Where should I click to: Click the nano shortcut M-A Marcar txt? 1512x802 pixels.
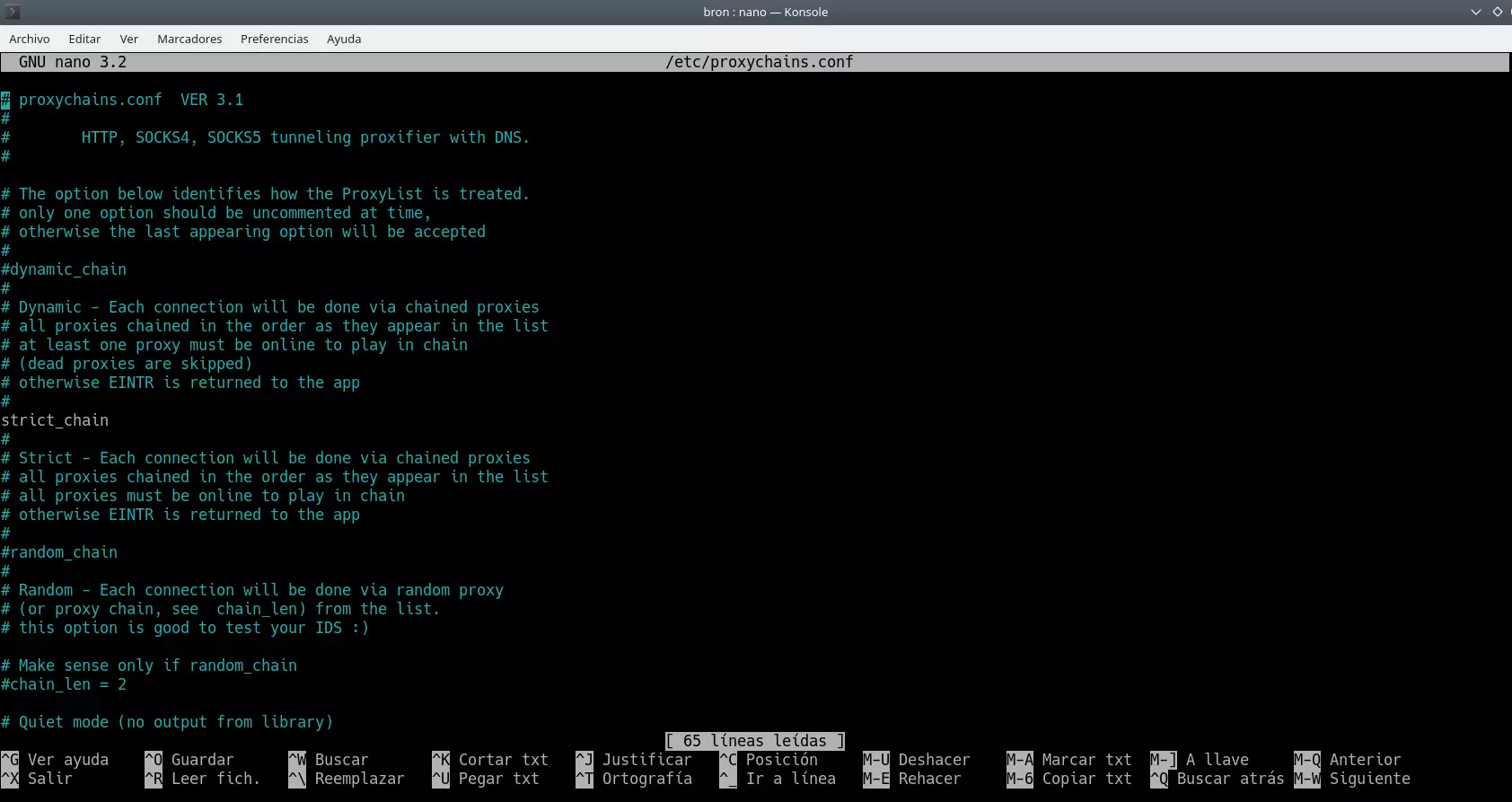[x=1069, y=760]
